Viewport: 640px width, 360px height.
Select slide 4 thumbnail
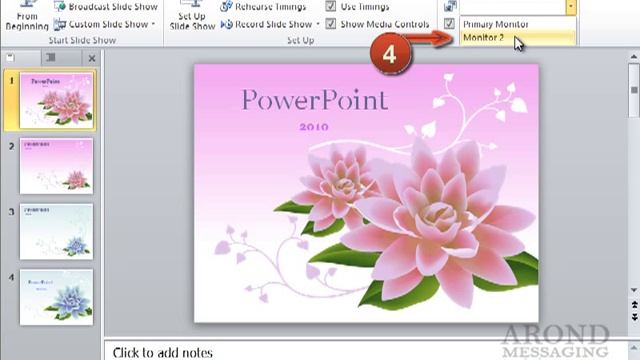[x=56, y=297]
